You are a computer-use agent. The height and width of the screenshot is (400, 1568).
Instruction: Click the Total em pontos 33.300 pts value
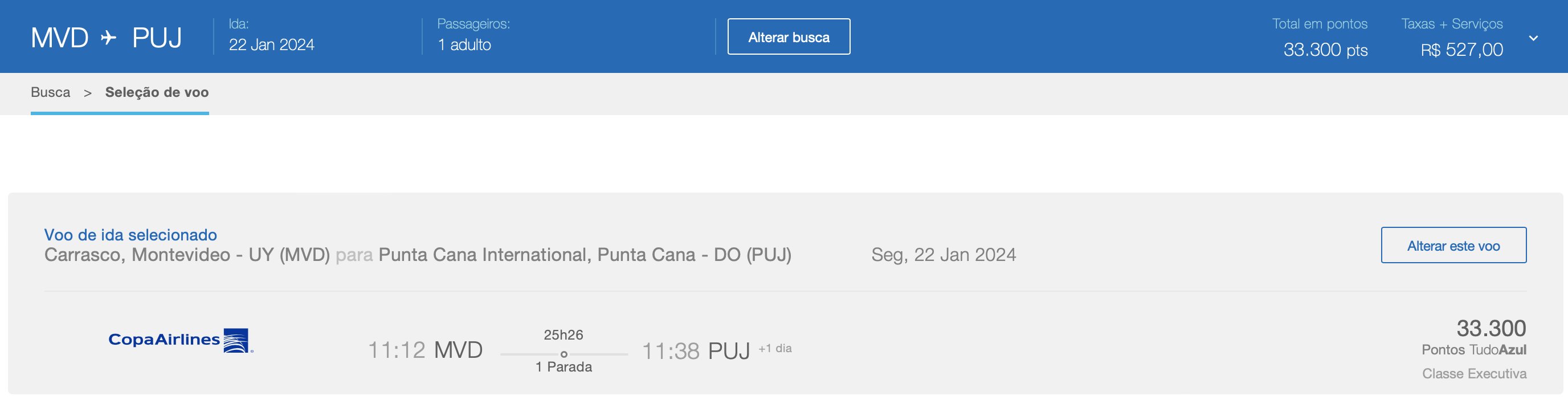[1325, 50]
